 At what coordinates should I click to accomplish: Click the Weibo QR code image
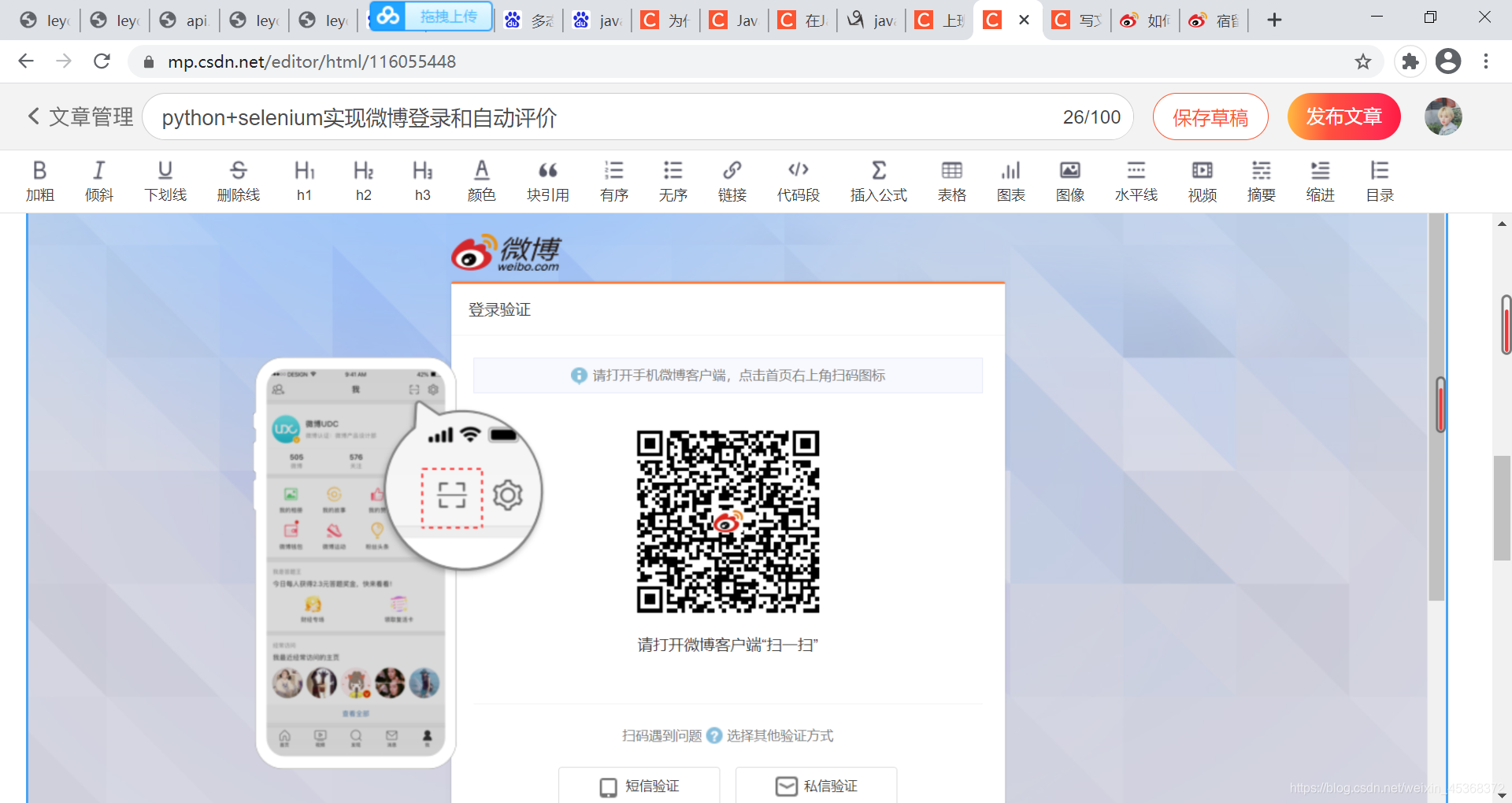728,521
